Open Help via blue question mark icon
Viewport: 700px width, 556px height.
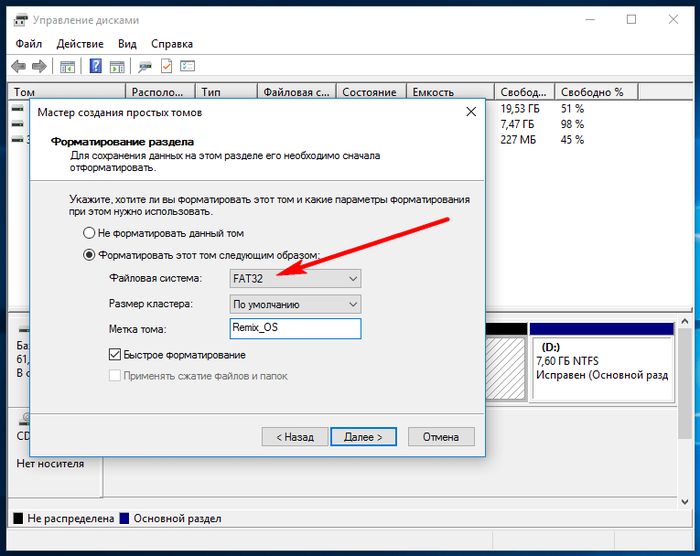(96, 66)
